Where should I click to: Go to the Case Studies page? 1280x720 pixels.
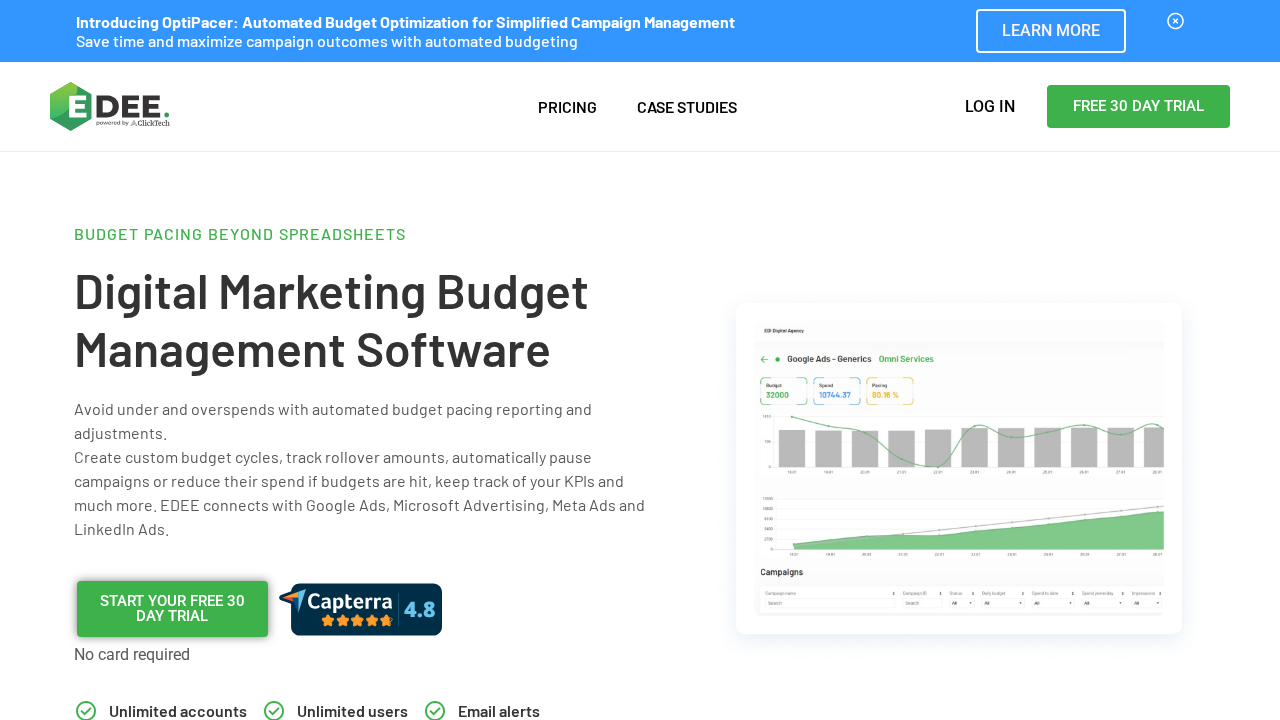pos(687,107)
